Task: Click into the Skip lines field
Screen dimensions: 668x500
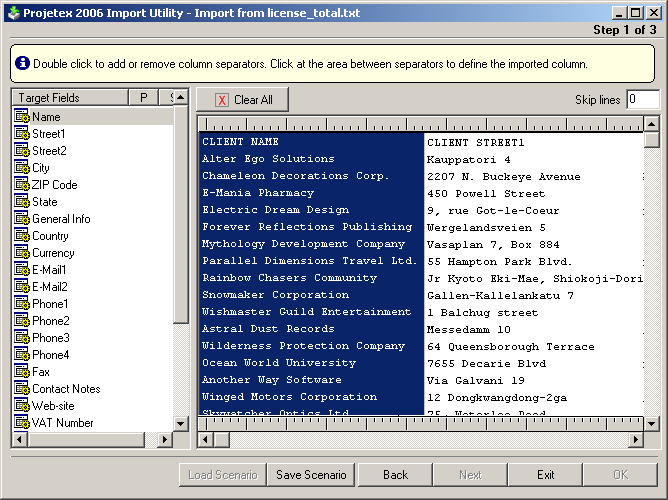Action: [642, 99]
